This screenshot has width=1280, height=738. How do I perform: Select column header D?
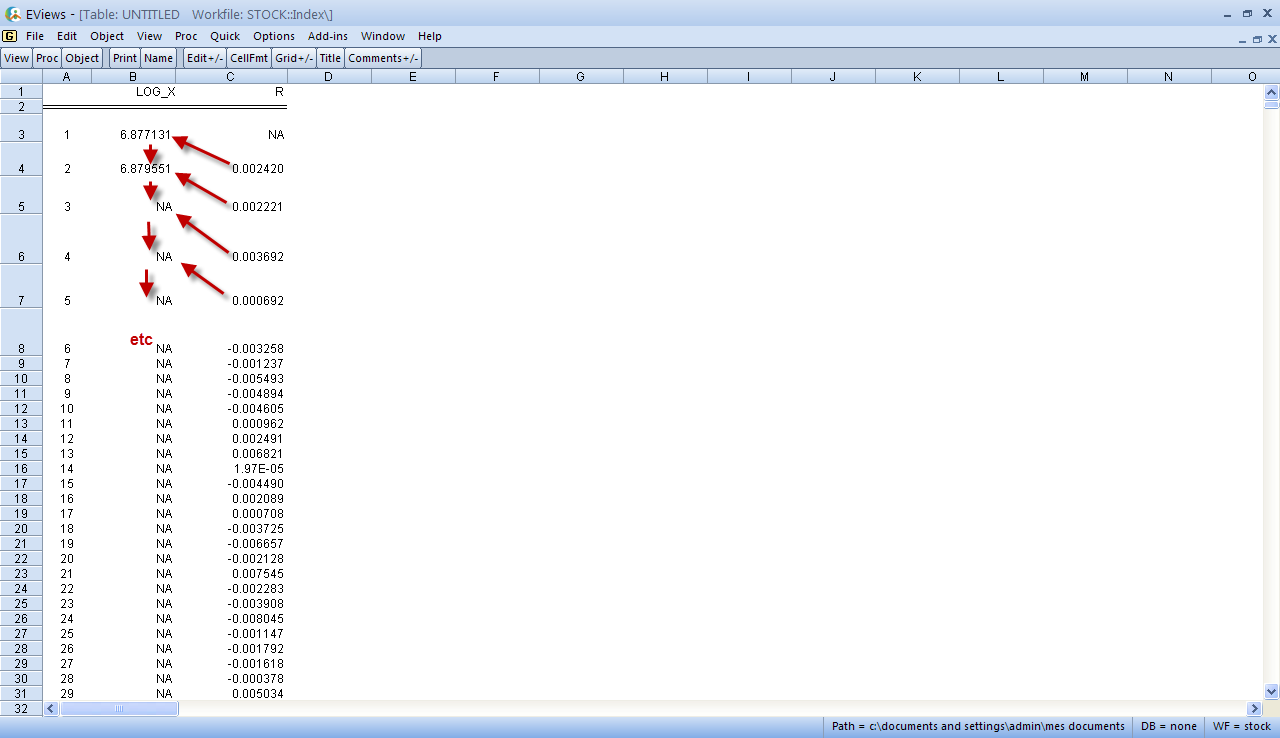(329, 77)
